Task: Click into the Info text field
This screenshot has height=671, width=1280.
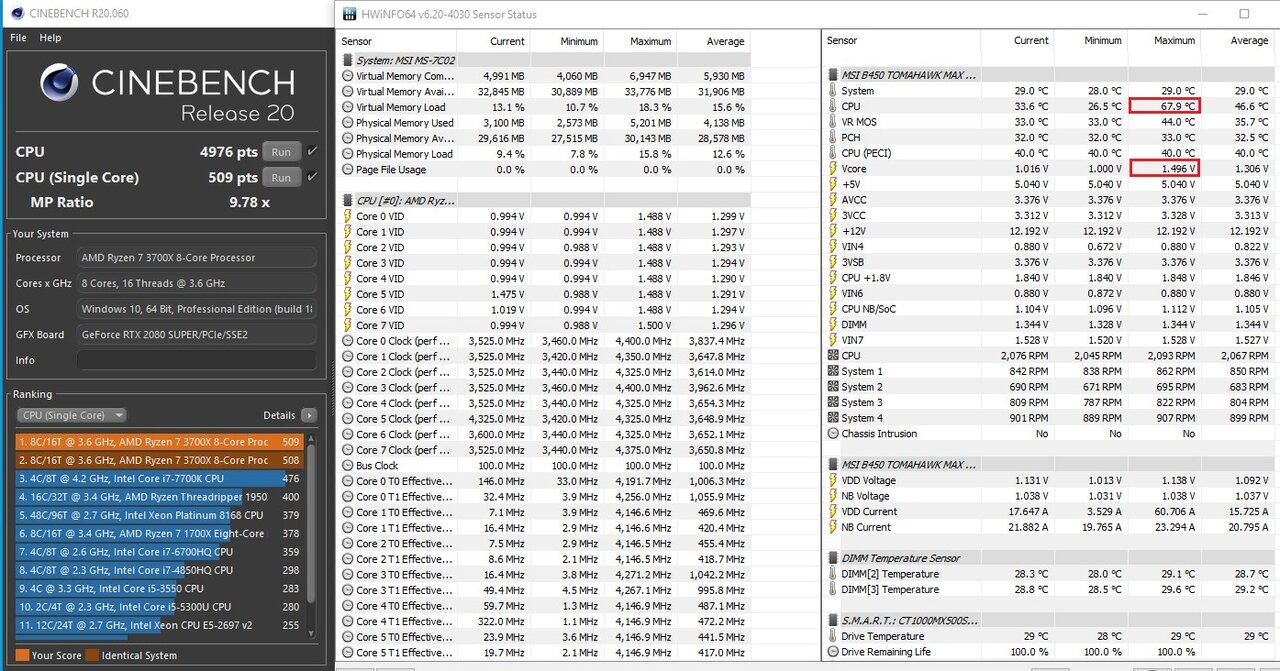Action: [196, 360]
